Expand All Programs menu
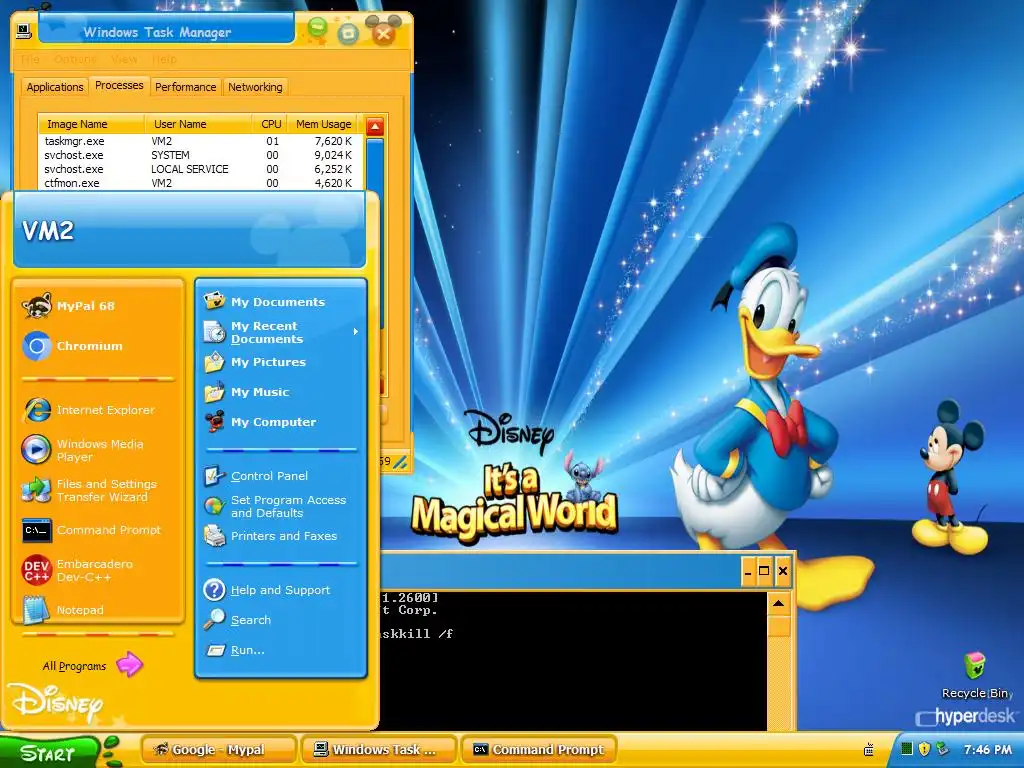This screenshot has height=768, width=1024. (x=91, y=665)
